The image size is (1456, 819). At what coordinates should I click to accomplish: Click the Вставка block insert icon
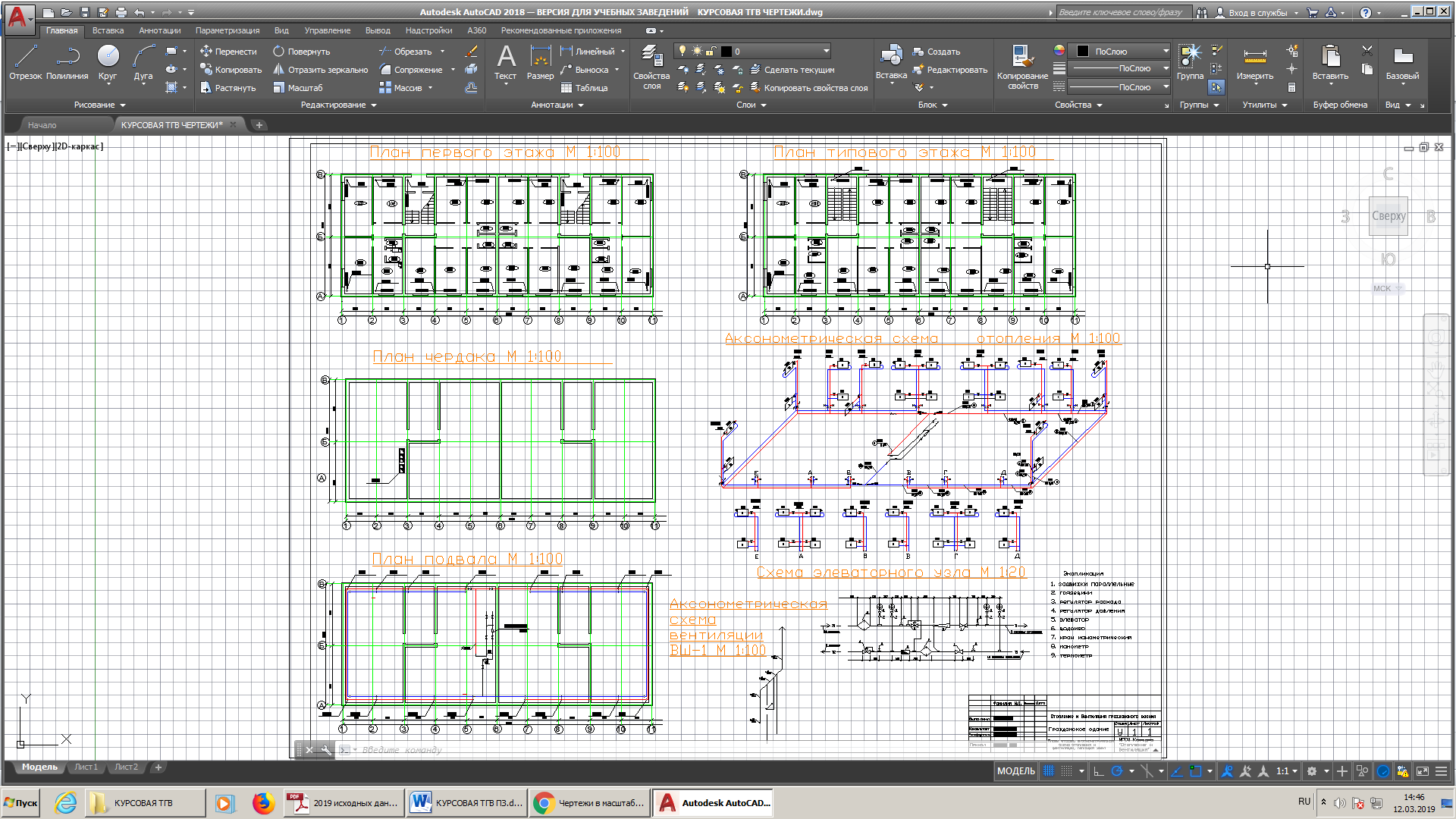[891, 56]
